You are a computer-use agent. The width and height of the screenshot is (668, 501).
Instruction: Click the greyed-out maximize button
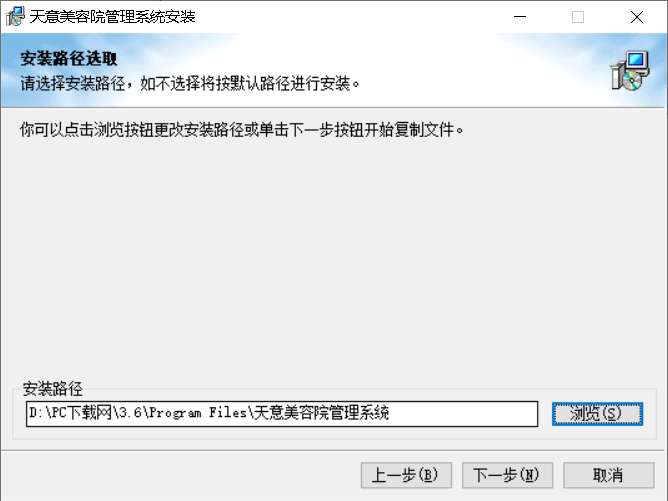(578, 17)
